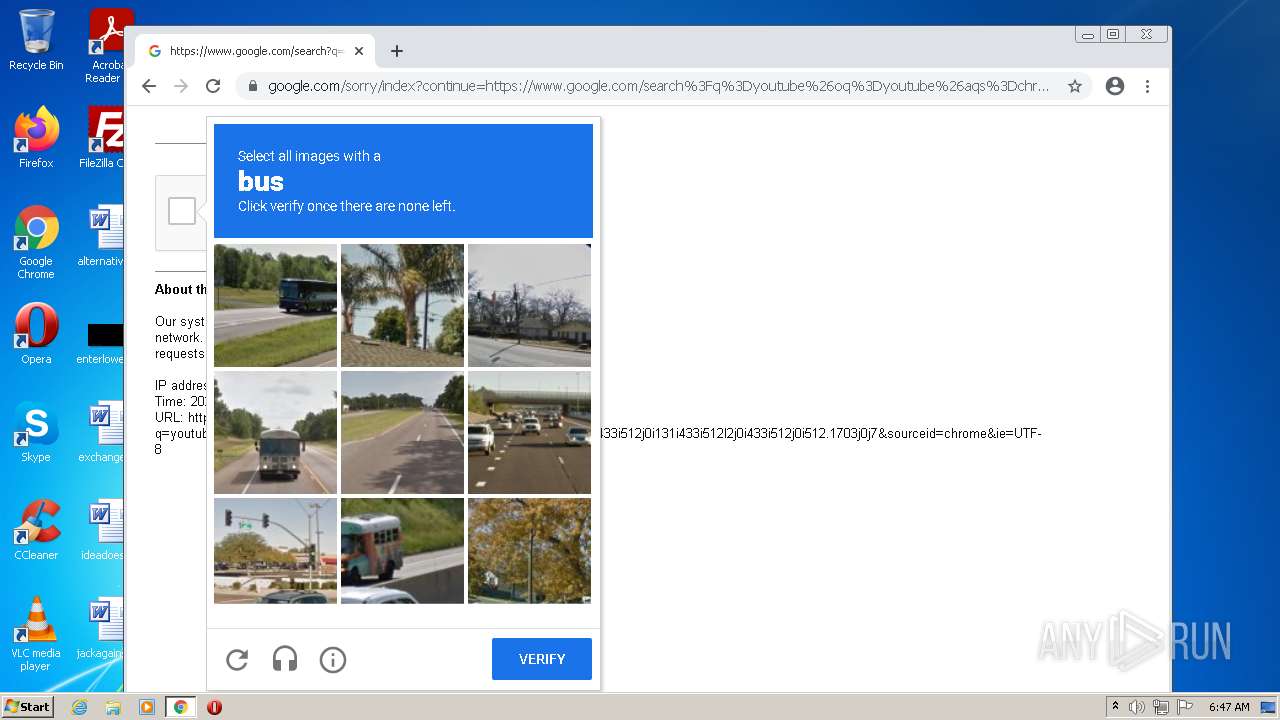The height and width of the screenshot is (720, 1280).
Task: Open the Windows Start menu
Action: tap(28, 707)
